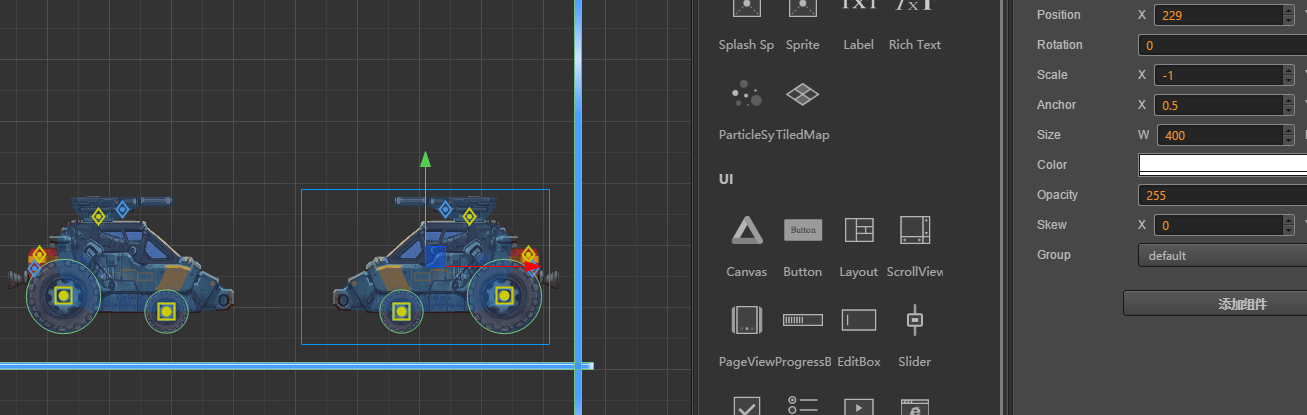Select the left vehicle's small wheel collider

pos(167,311)
